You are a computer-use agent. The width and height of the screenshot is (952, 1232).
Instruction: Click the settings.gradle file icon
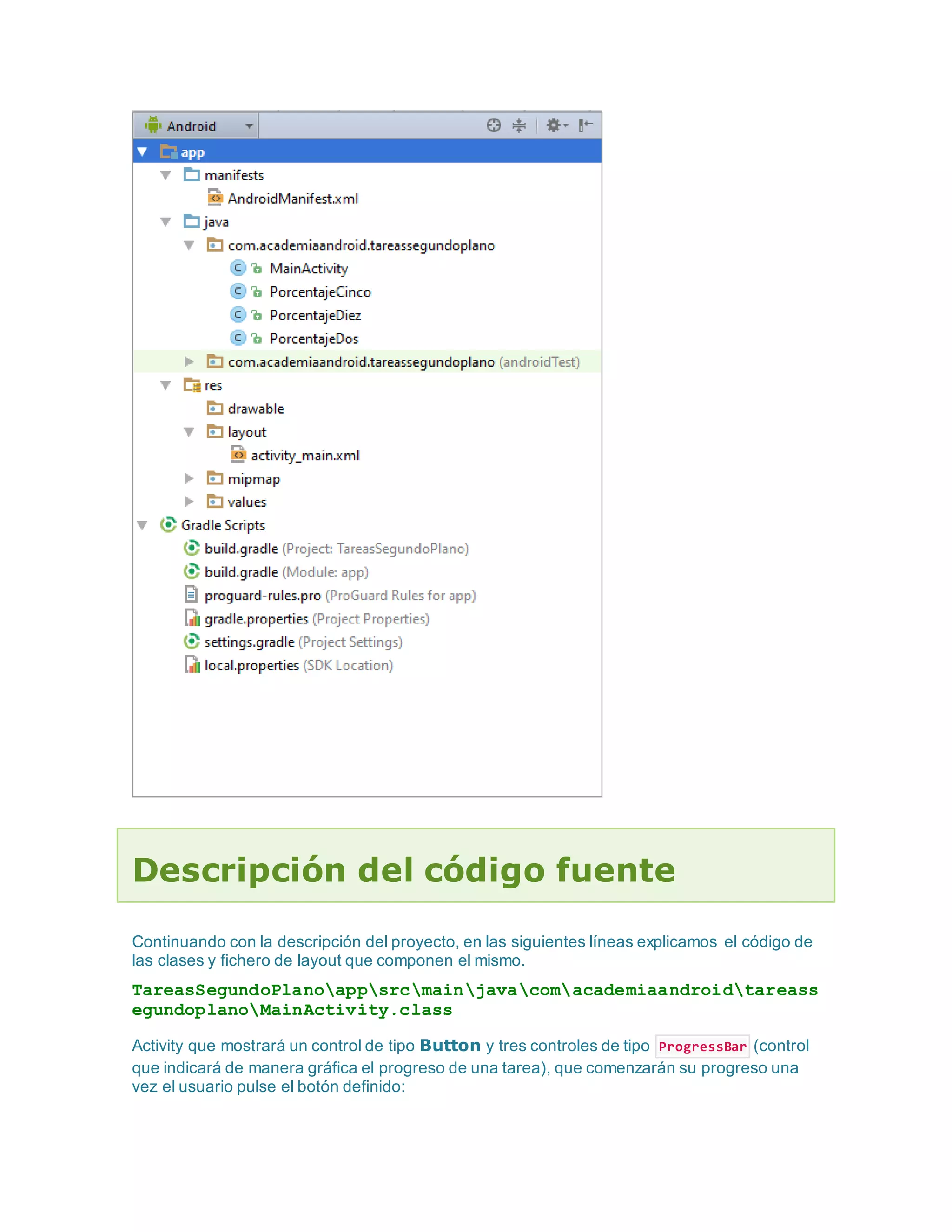click(192, 642)
